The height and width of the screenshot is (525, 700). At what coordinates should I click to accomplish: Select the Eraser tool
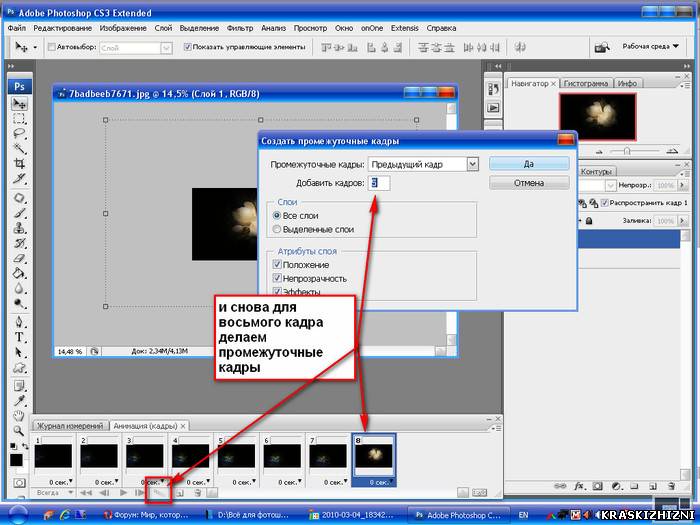click(x=19, y=258)
